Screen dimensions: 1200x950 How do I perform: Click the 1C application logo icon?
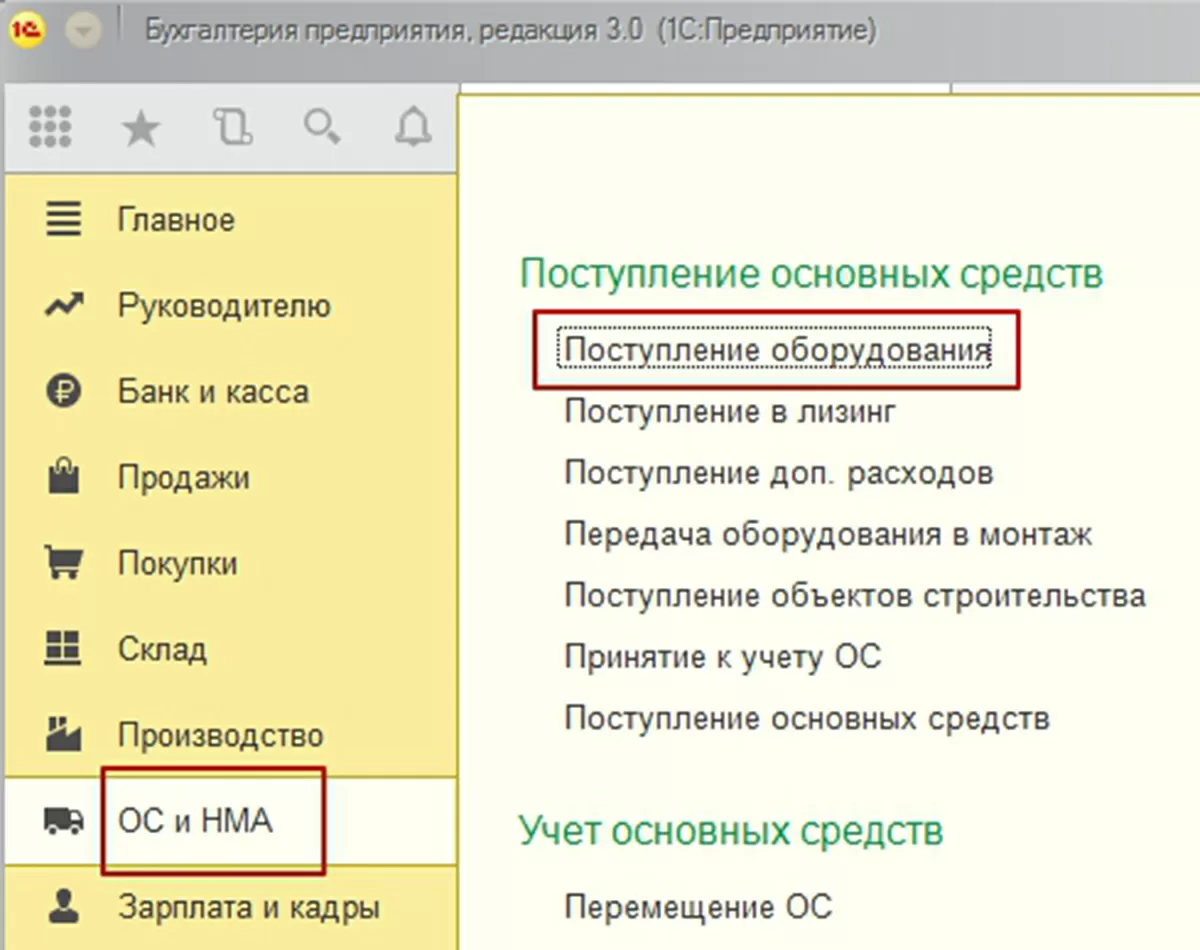[x=30, y=32]
